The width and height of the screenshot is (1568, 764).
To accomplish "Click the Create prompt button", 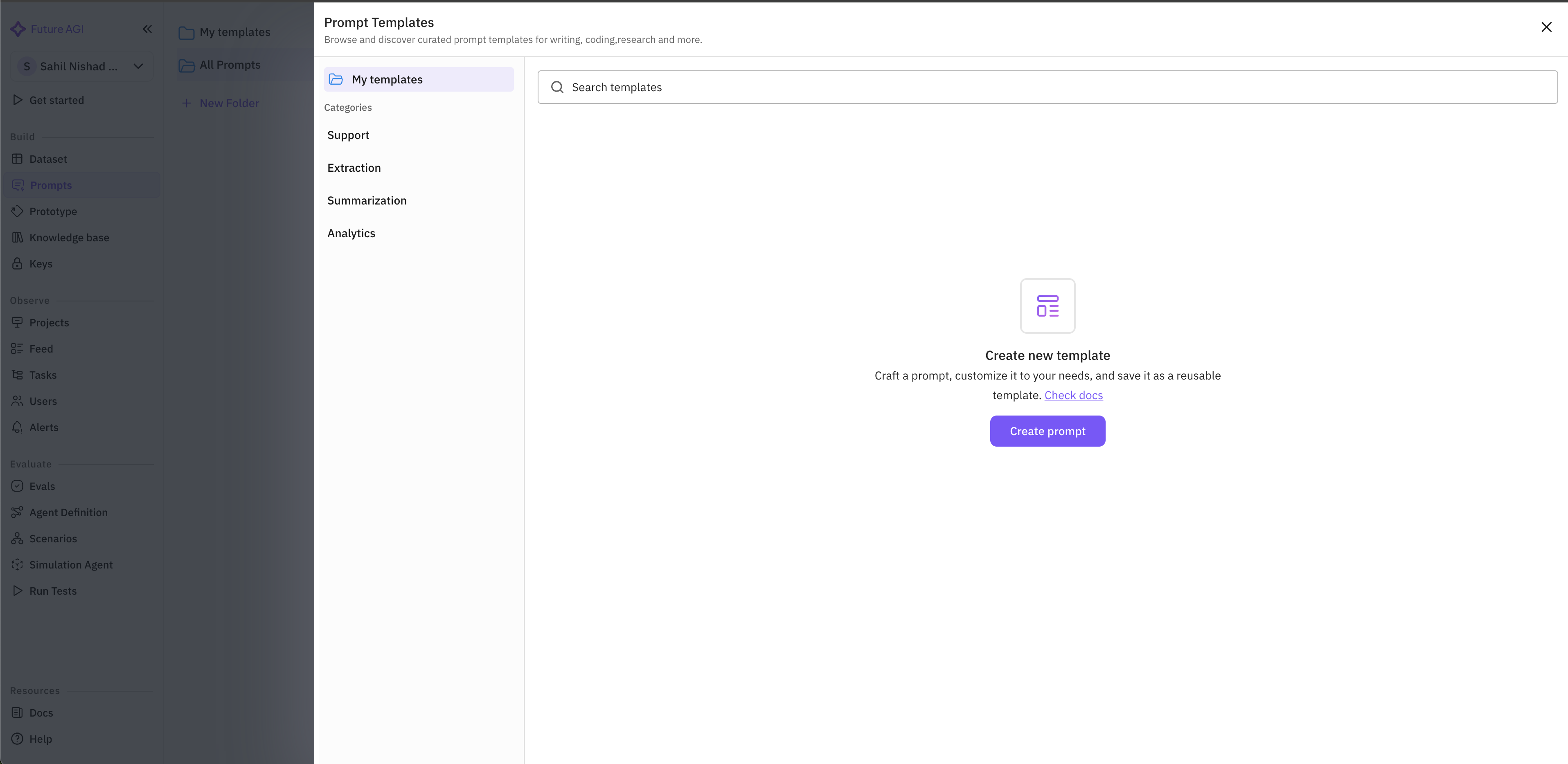I will (1047, 431).
